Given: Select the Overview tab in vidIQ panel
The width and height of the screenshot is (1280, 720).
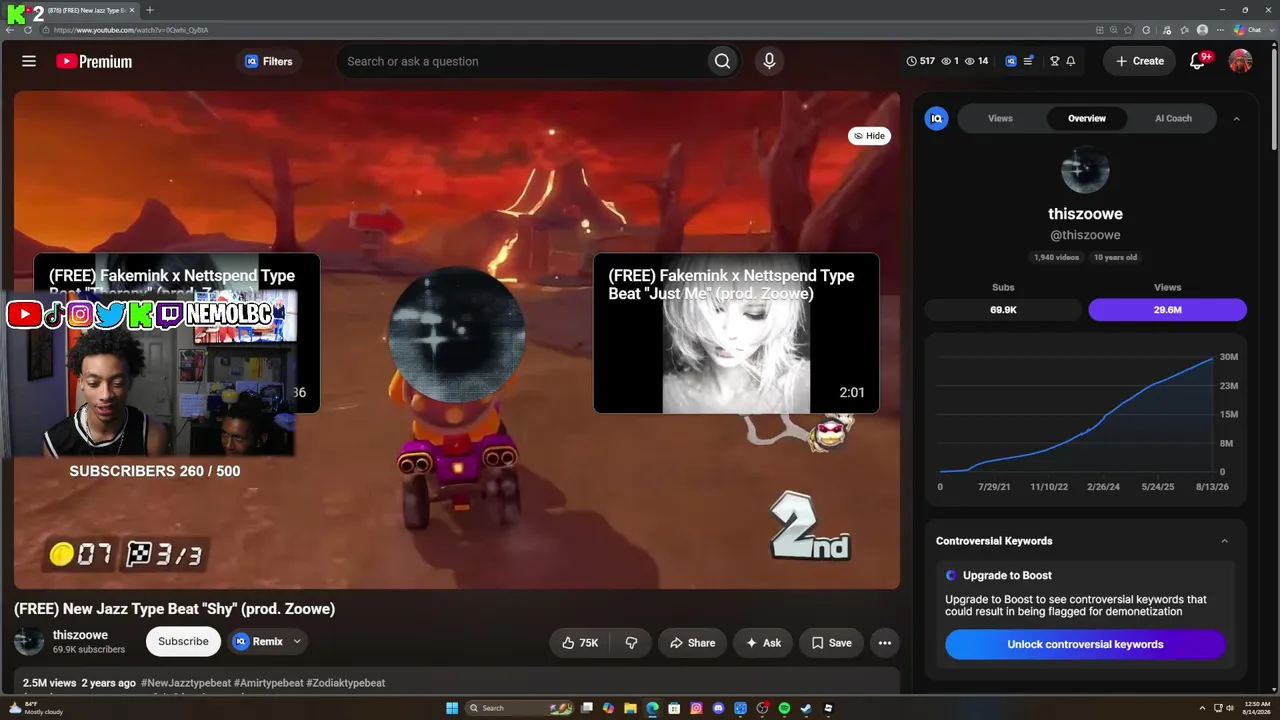Looking at the screenshot, I should pos(1087,118).
